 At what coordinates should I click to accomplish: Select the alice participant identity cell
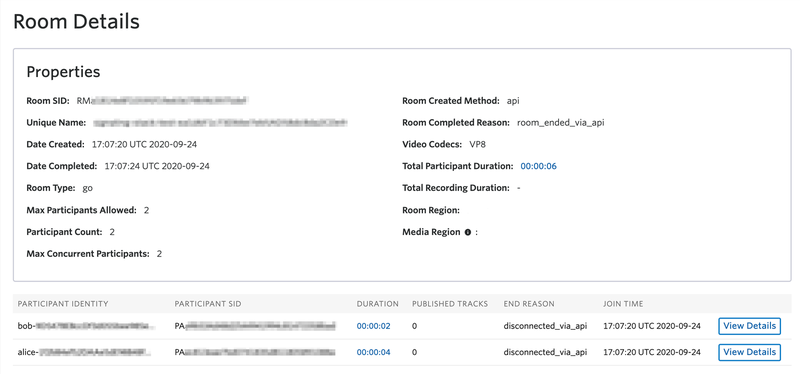84,352
